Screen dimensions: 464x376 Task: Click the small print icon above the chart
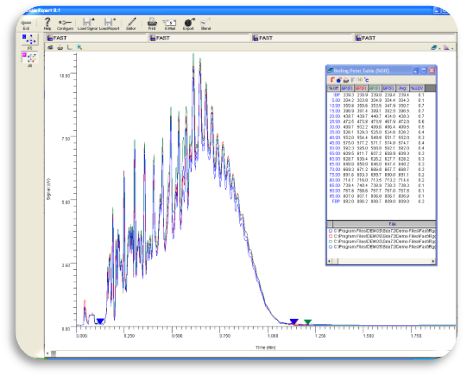click(x=60, y=47)
